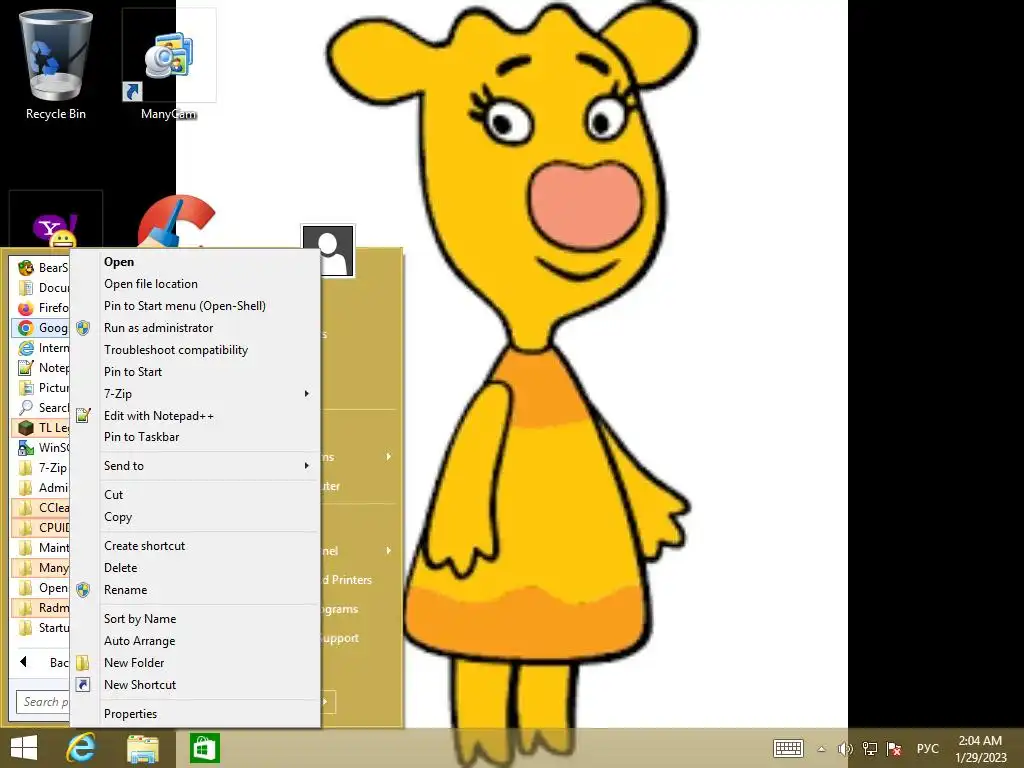Click the 7-Zip folder icon in list

(x=26, y=468)
